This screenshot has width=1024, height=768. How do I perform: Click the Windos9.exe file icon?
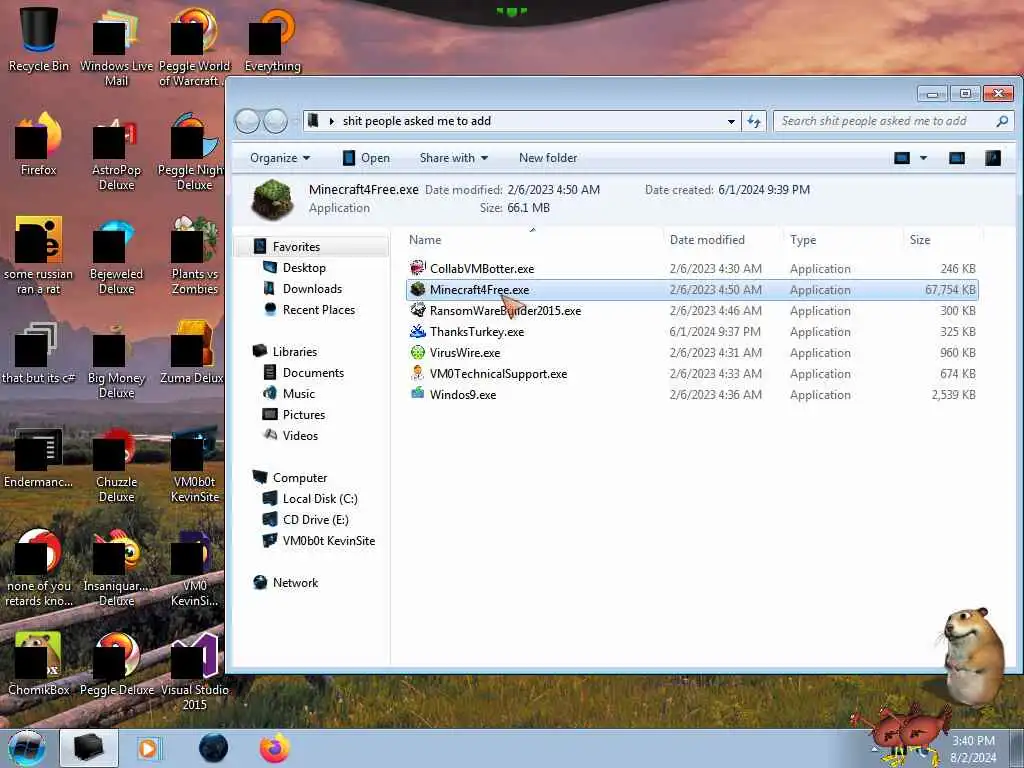click(x=417, y=394)
